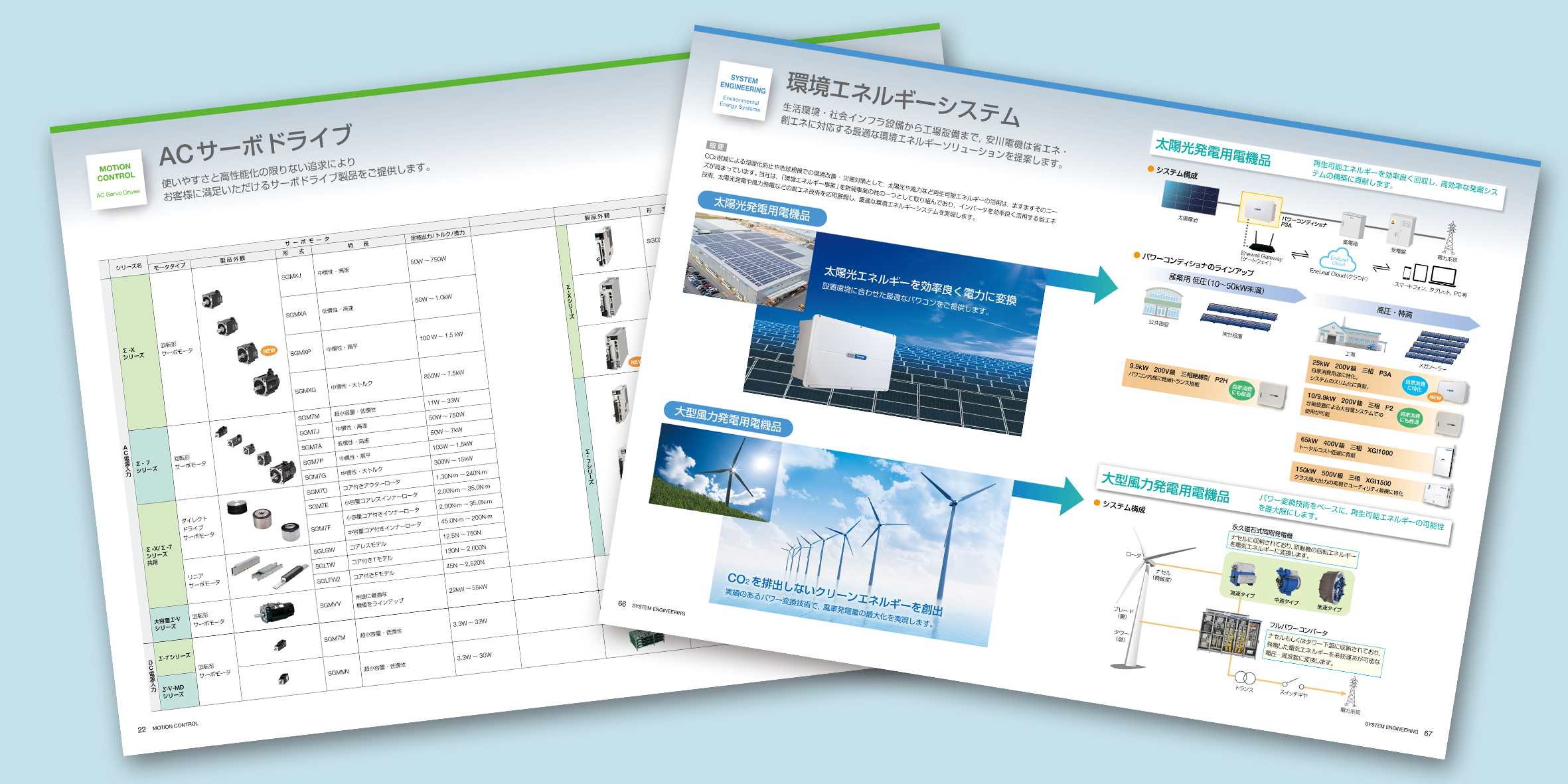Image resolution: width=1568 pixels, height=784 pixels.
Task: Click the solar cell panel image labeled 太陽電池
Action: [1190, 198]
